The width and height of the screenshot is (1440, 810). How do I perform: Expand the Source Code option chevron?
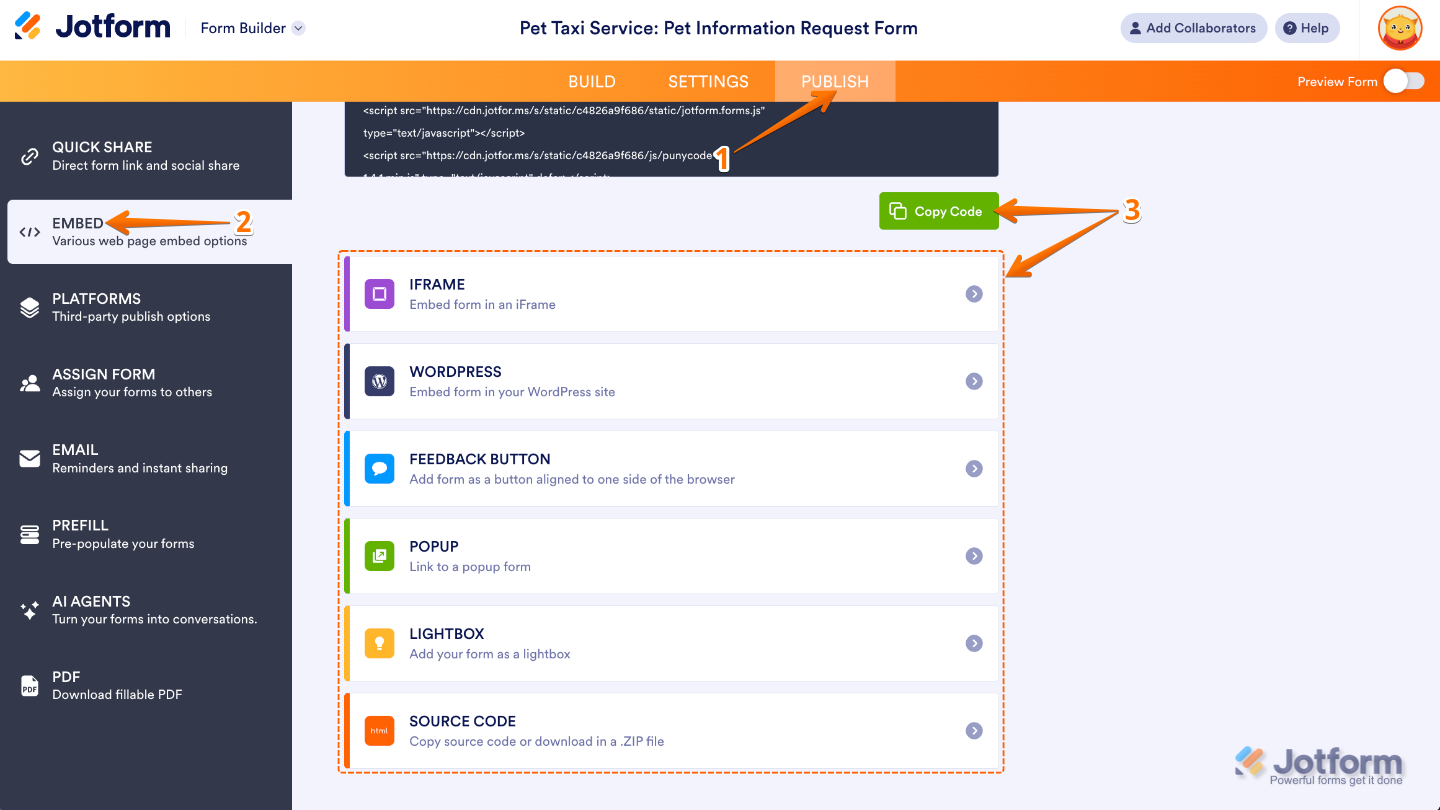pyautogui.click(x=973, y=730)
